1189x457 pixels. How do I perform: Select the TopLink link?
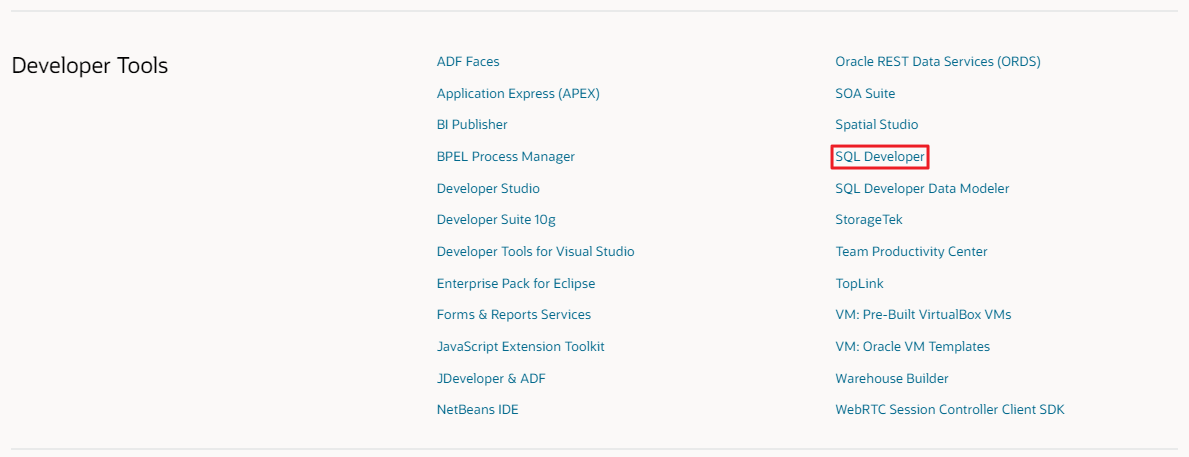coord(859,283)
